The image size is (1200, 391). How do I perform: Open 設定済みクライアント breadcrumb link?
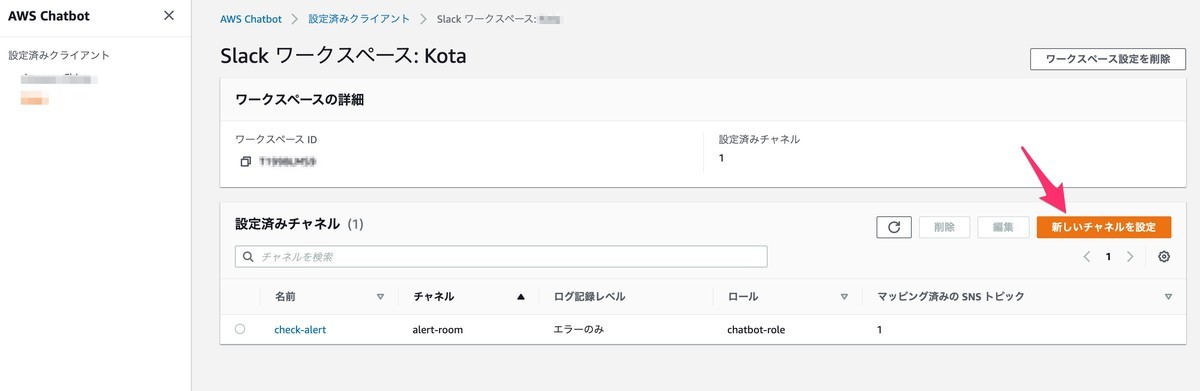tap(359, 18)
